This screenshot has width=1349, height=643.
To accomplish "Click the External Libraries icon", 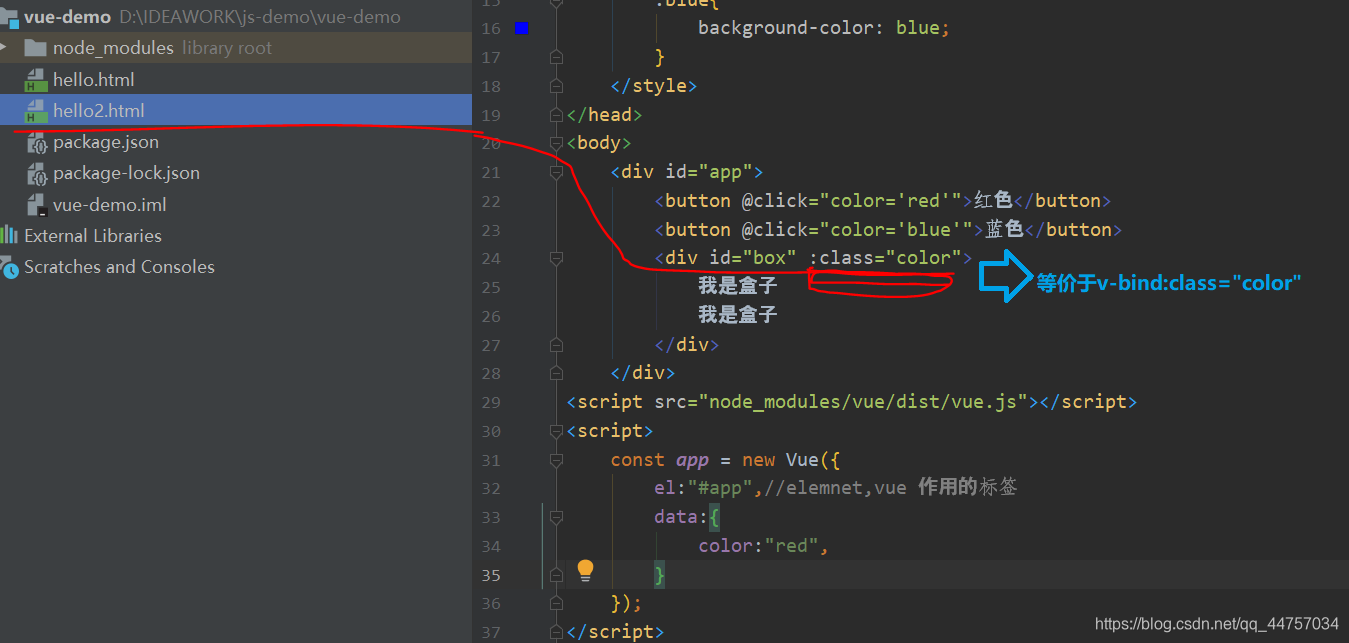I will click(9, 236).
